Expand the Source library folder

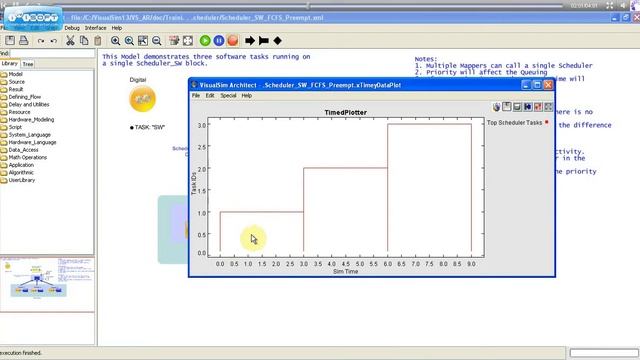click(x=17, y=82)
